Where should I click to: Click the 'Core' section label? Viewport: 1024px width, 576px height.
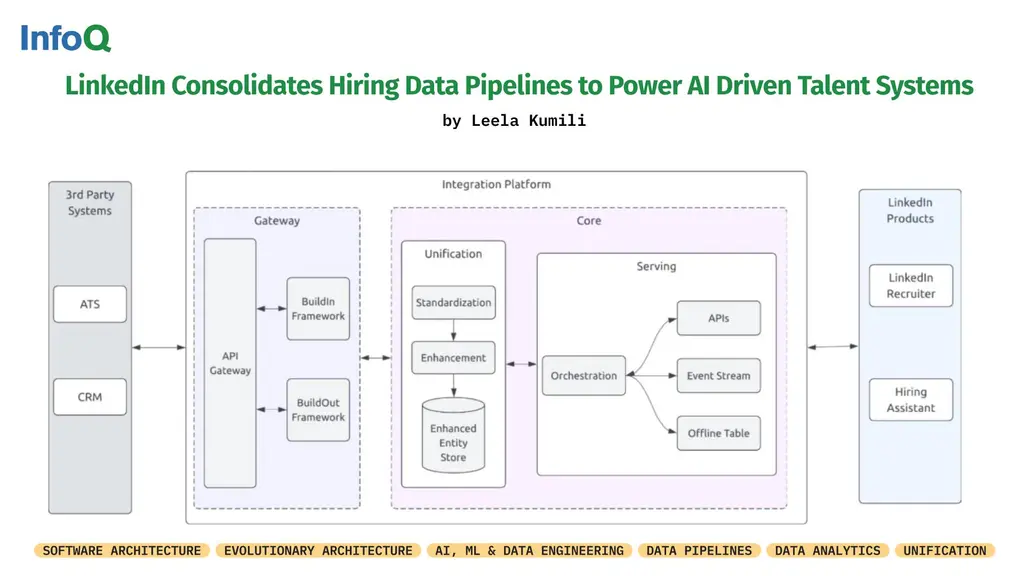pyautogui.click(x=588, y=221)
